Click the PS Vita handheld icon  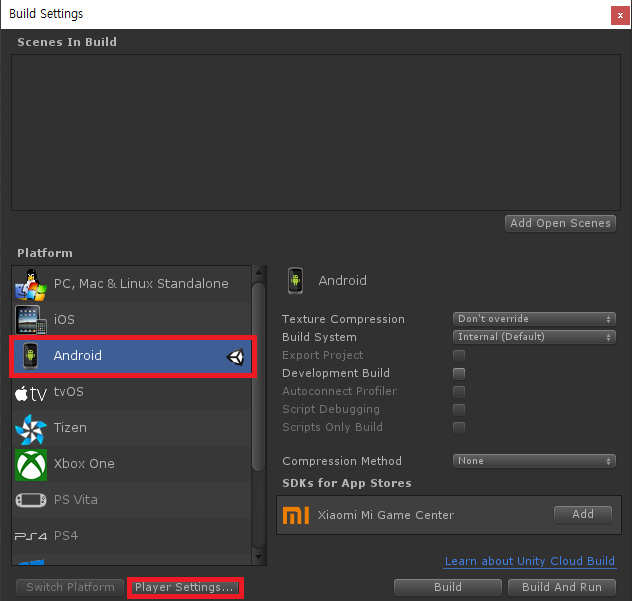(x=31, y=500)
